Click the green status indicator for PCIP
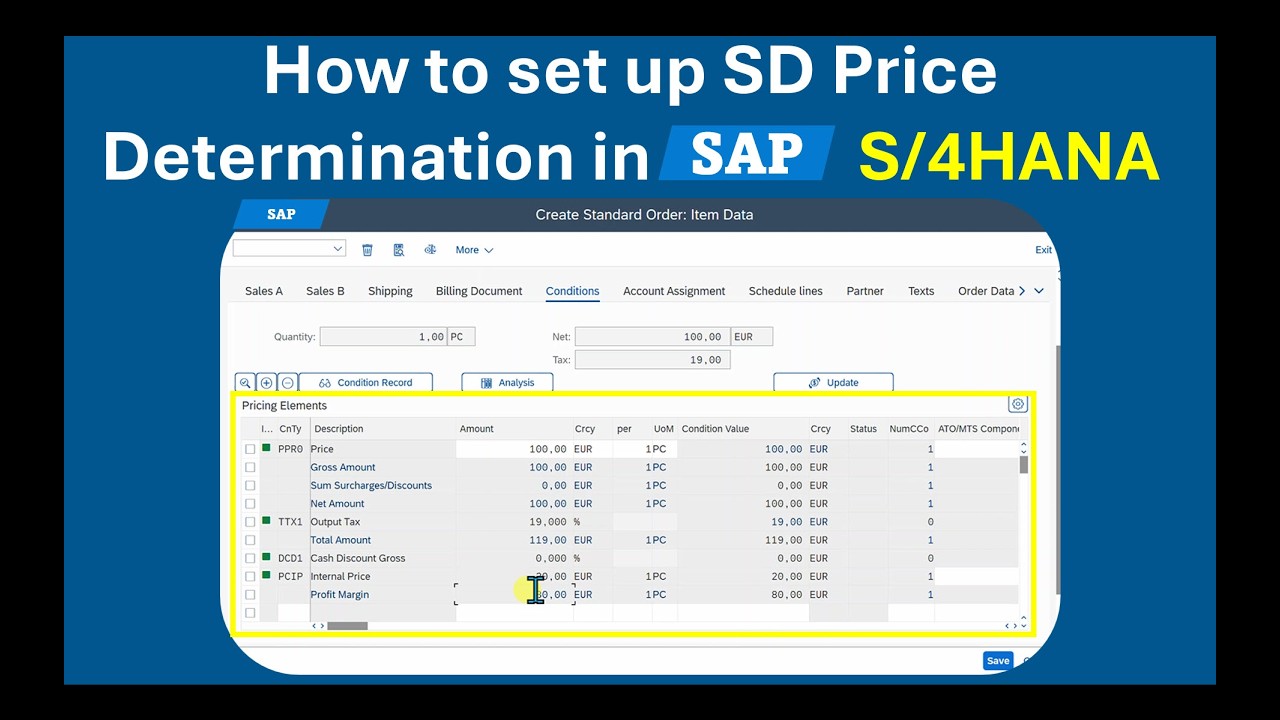 tap(266, 575)
